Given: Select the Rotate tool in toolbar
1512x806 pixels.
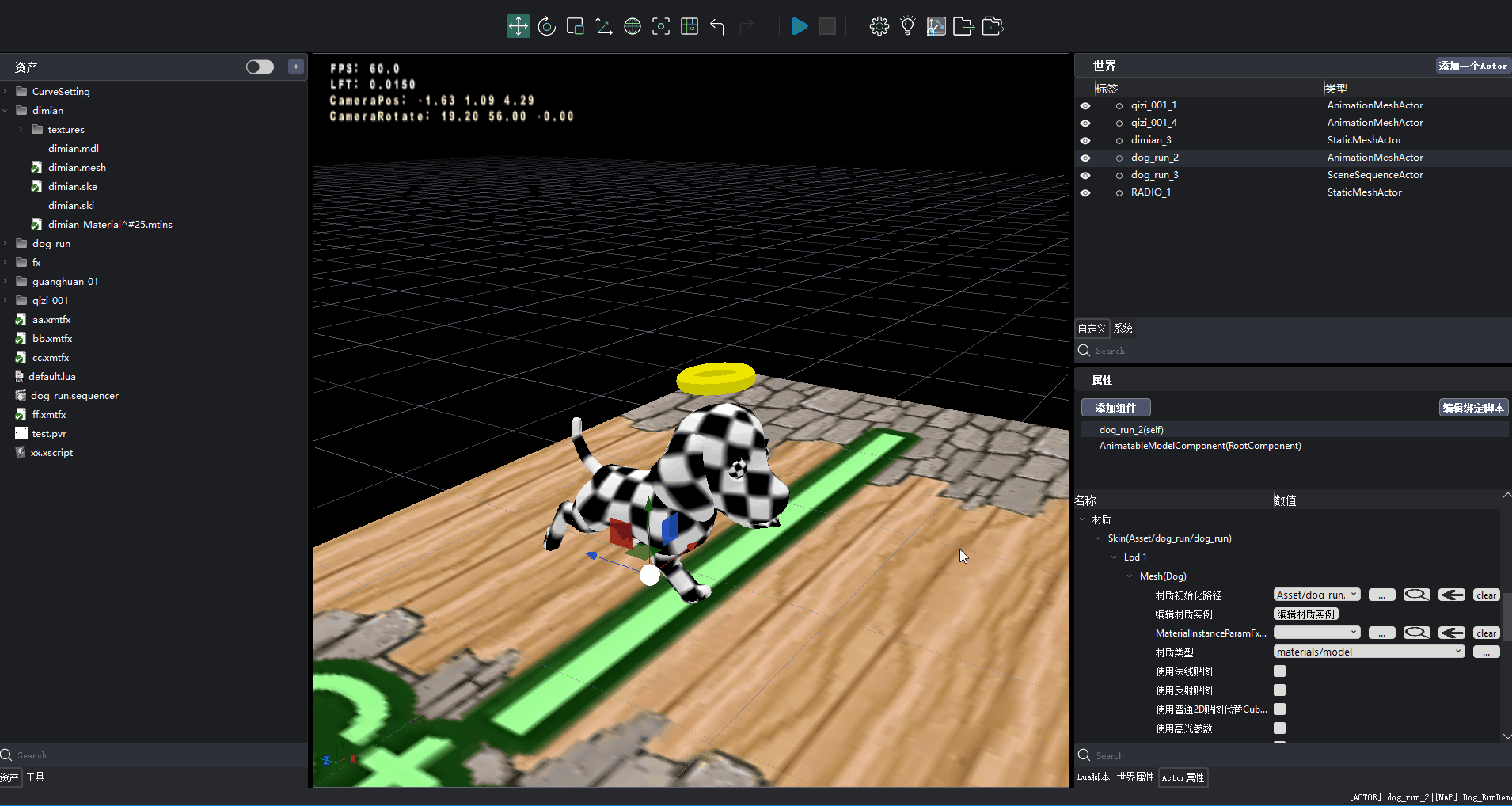Looking at the screenshot, I should click(x=546, y=26).
